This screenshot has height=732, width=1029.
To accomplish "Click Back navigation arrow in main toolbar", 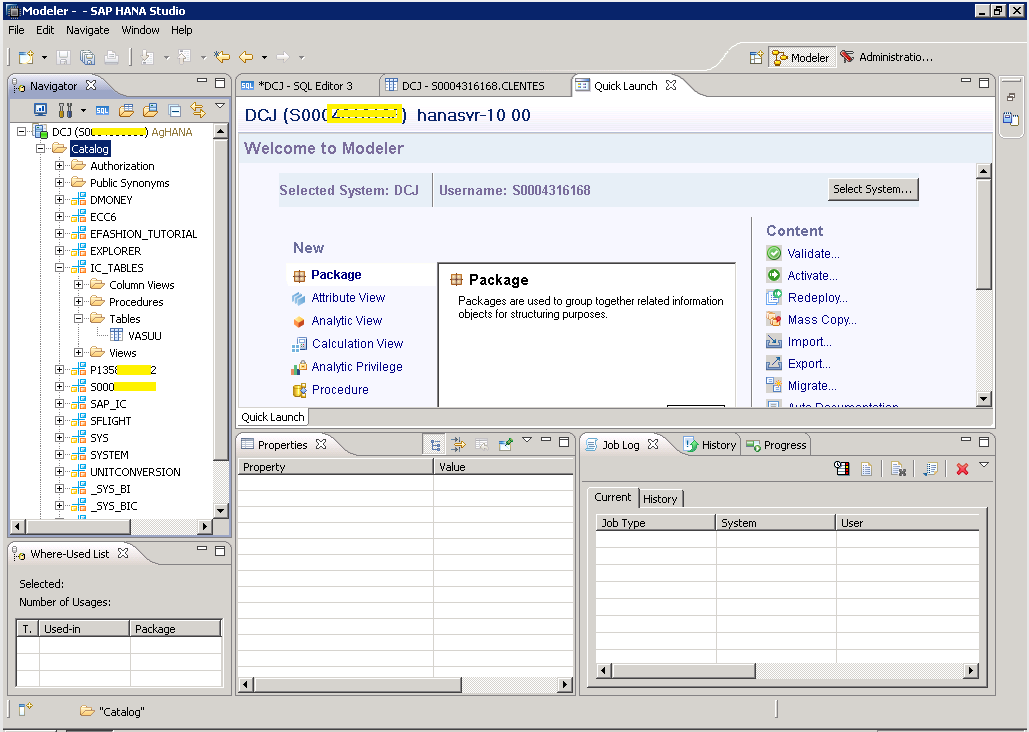I will (x=246, y=57).
